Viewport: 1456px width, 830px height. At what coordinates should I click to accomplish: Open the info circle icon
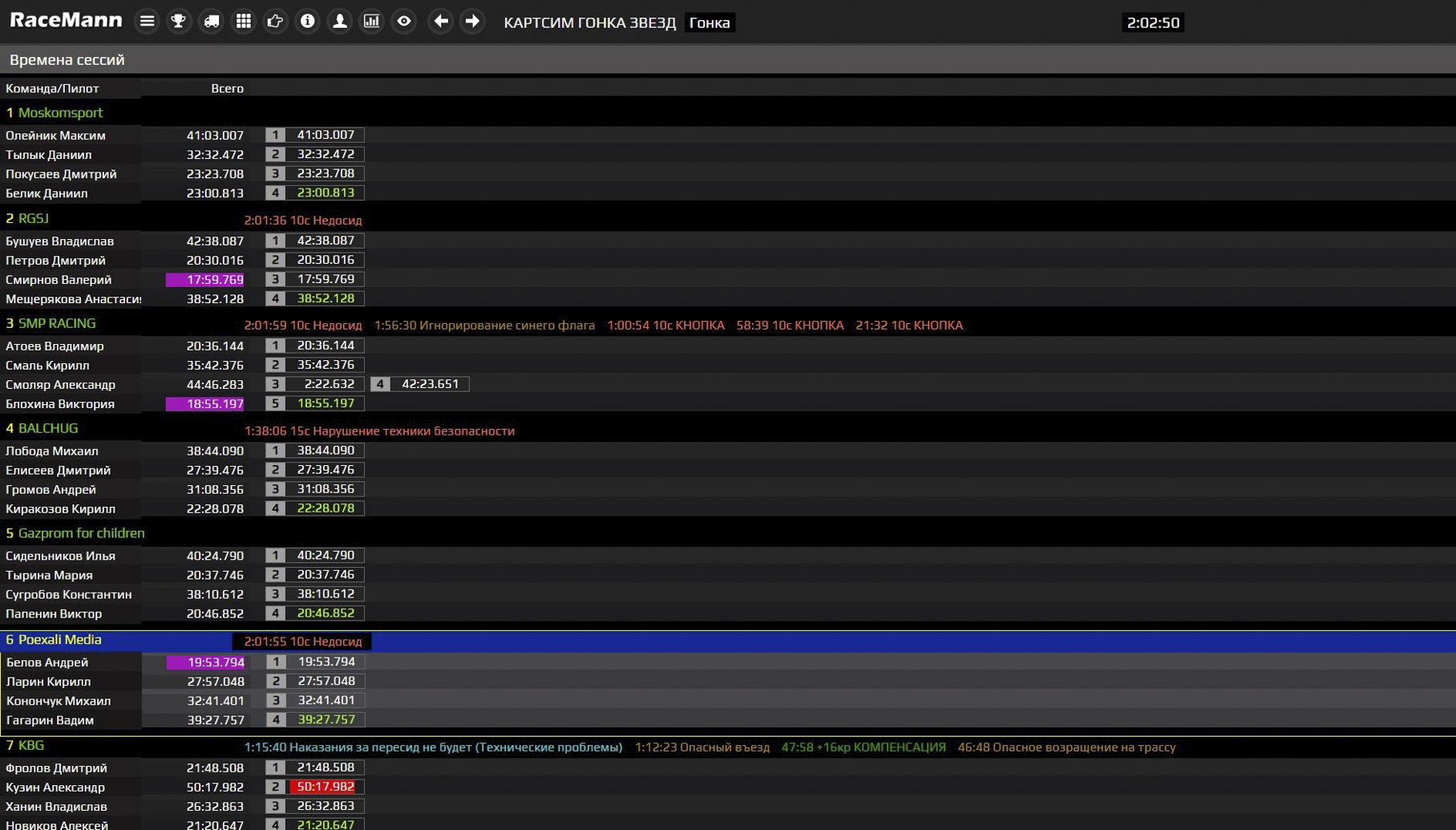click(307, 22)
